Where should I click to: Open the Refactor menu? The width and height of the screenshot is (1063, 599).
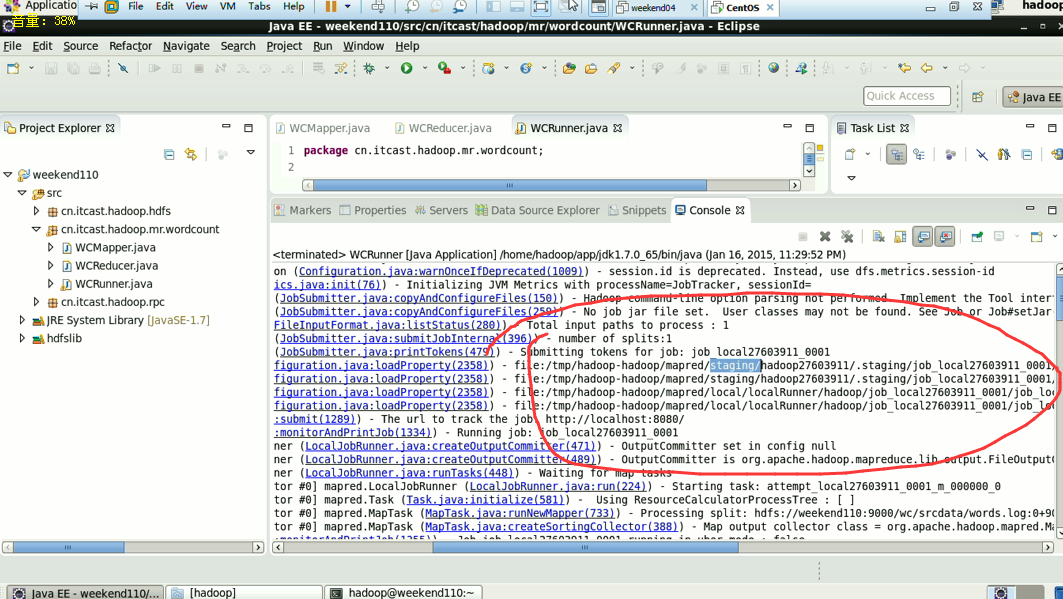pos(130,46)
